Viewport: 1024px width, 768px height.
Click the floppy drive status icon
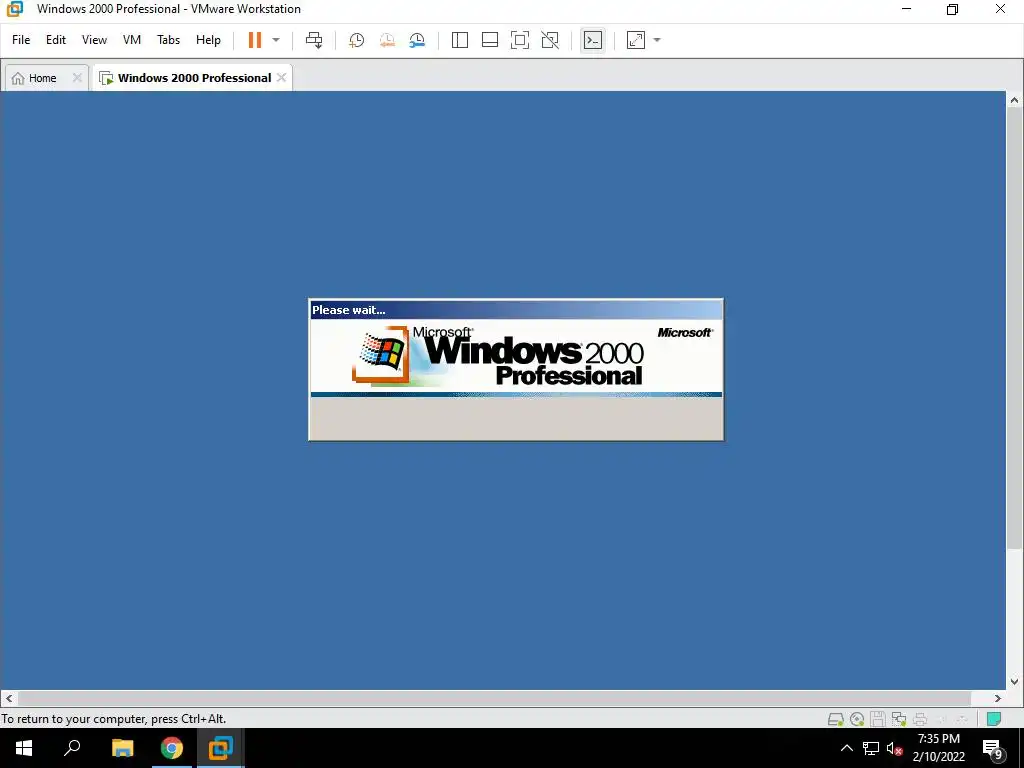pos(878,719)
